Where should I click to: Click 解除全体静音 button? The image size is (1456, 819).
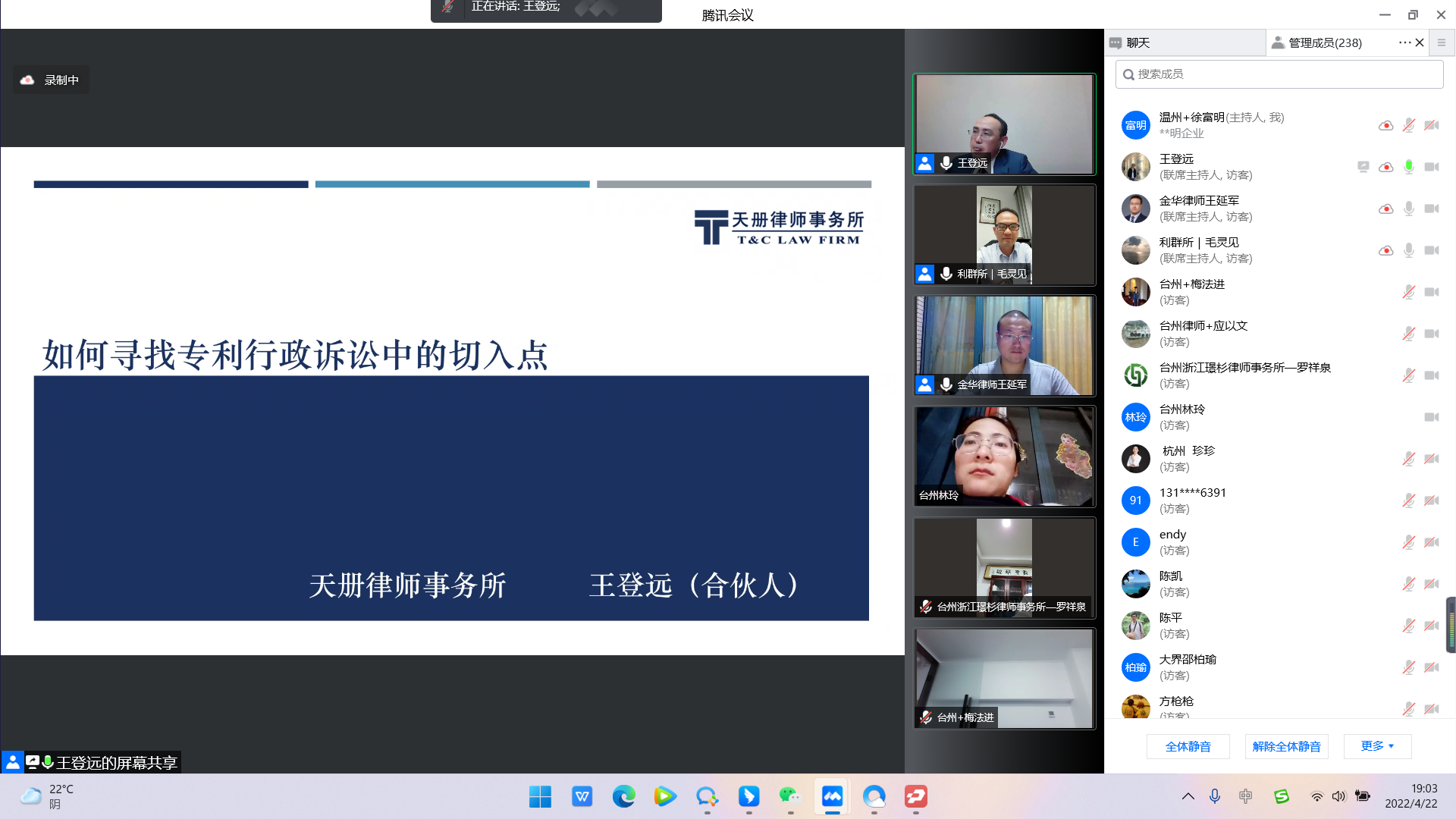(1286, 746)
